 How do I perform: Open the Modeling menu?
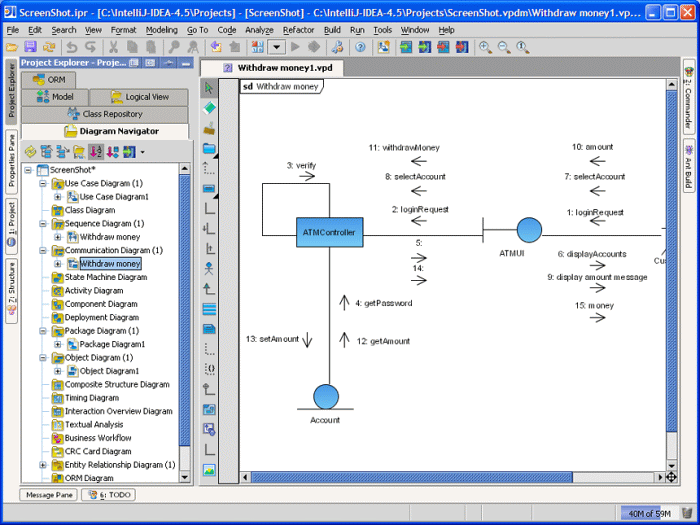coord(162,30)
